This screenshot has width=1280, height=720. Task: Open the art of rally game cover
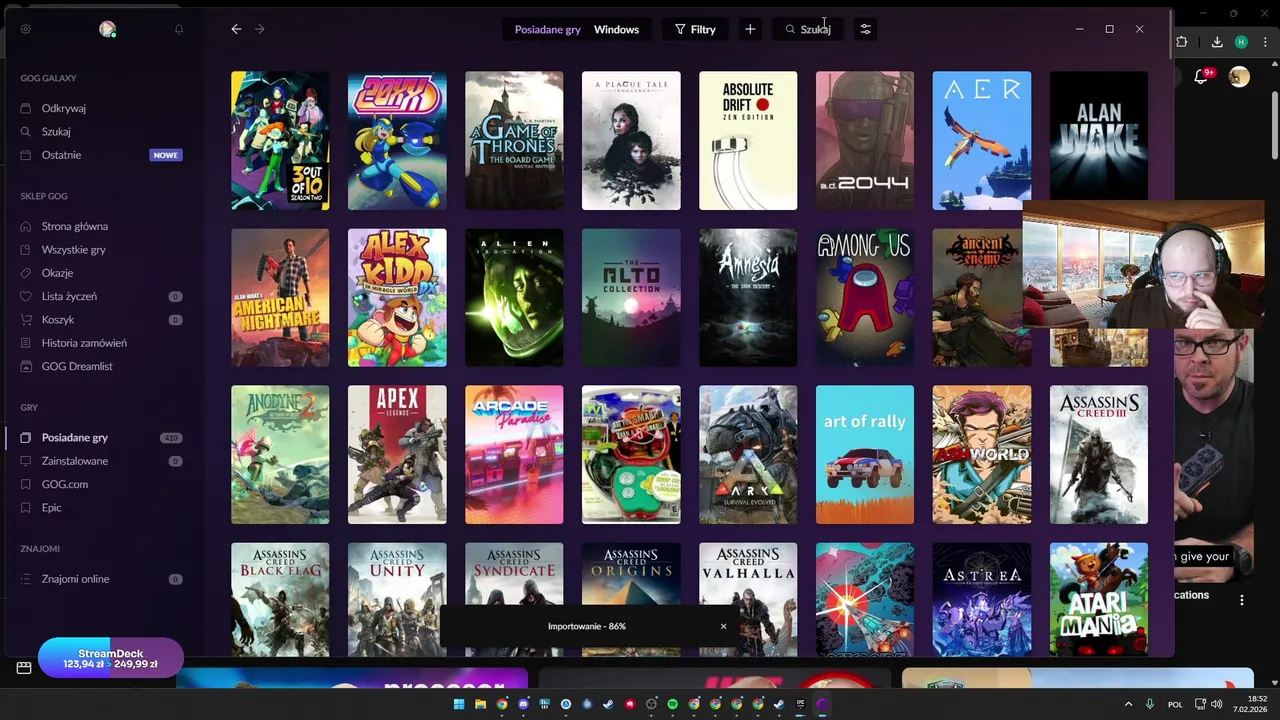[865, 455]
